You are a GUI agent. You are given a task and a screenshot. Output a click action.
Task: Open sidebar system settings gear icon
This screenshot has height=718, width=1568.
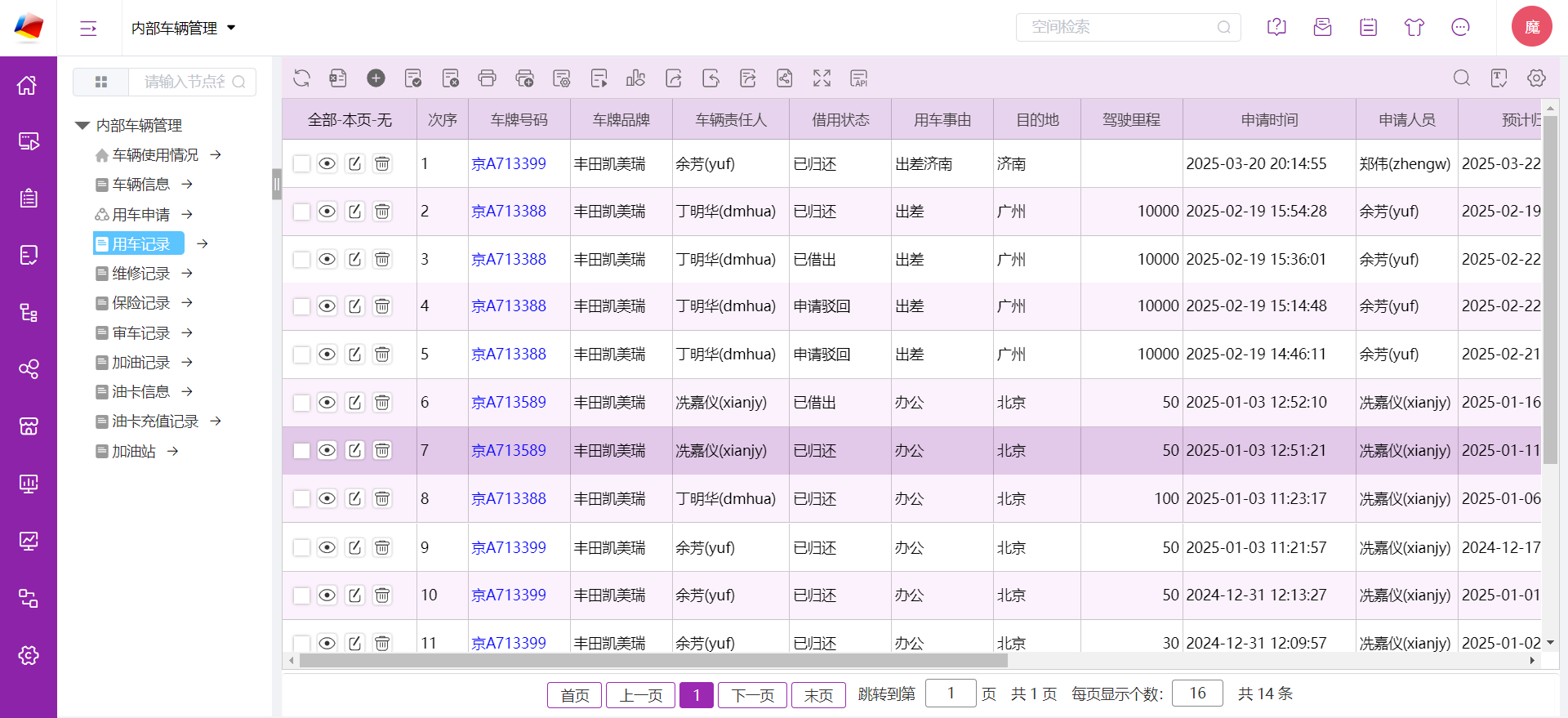click(x=28, y=655)
